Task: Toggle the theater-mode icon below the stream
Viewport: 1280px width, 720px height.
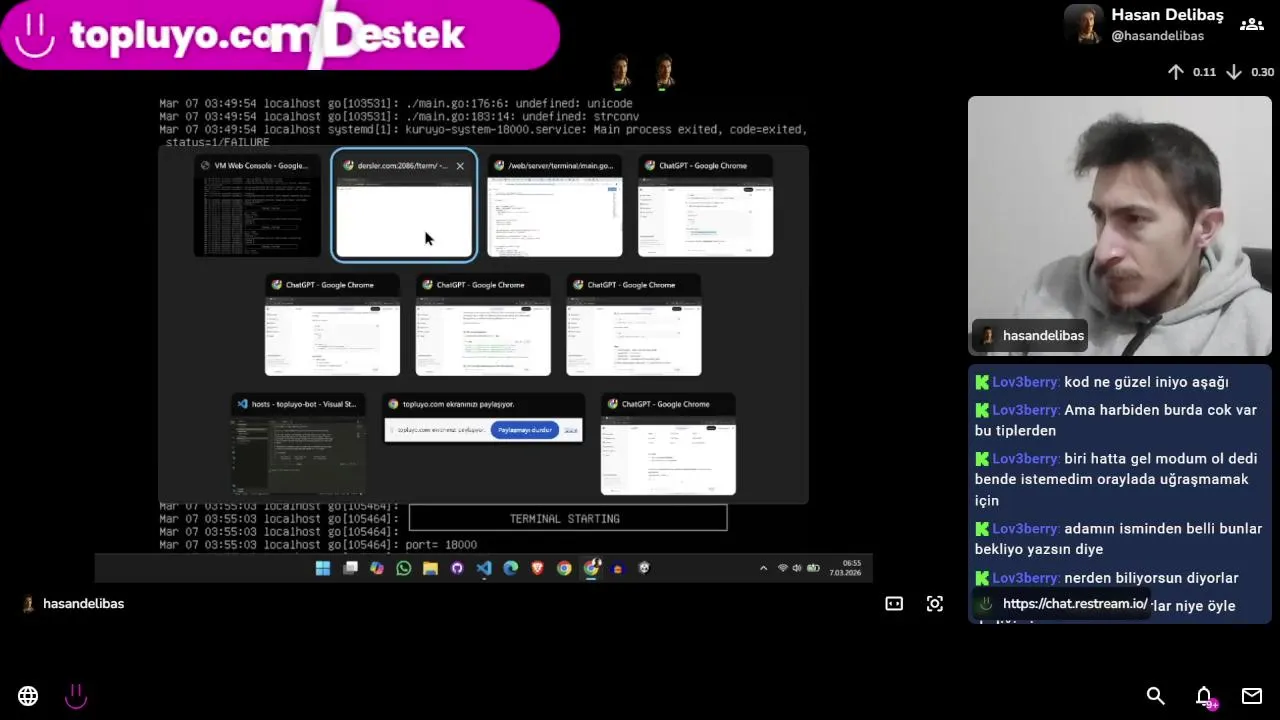Action: point(894,603)
